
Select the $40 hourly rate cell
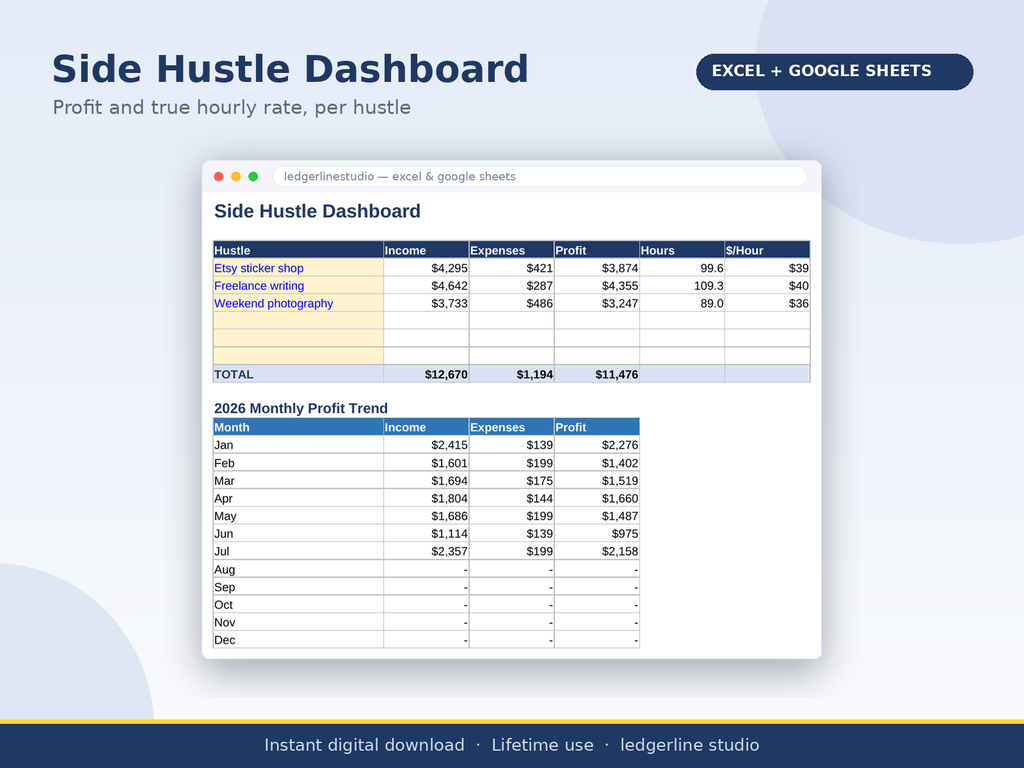click(x=767, y=285)
